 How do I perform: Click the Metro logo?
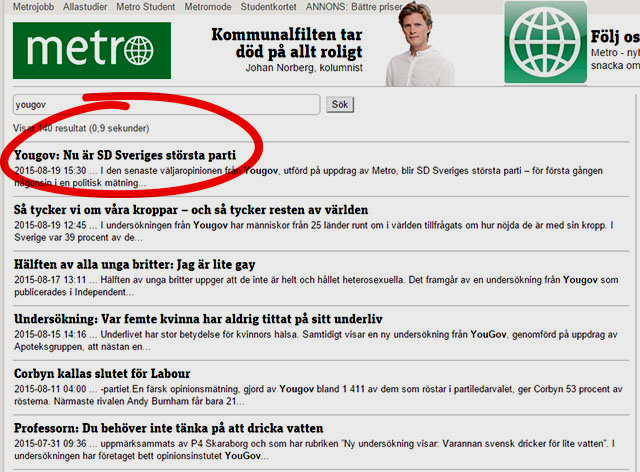point(91,52)
